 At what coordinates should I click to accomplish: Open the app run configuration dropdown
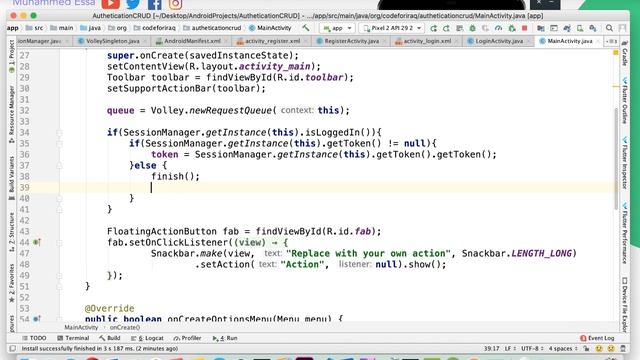337,28
